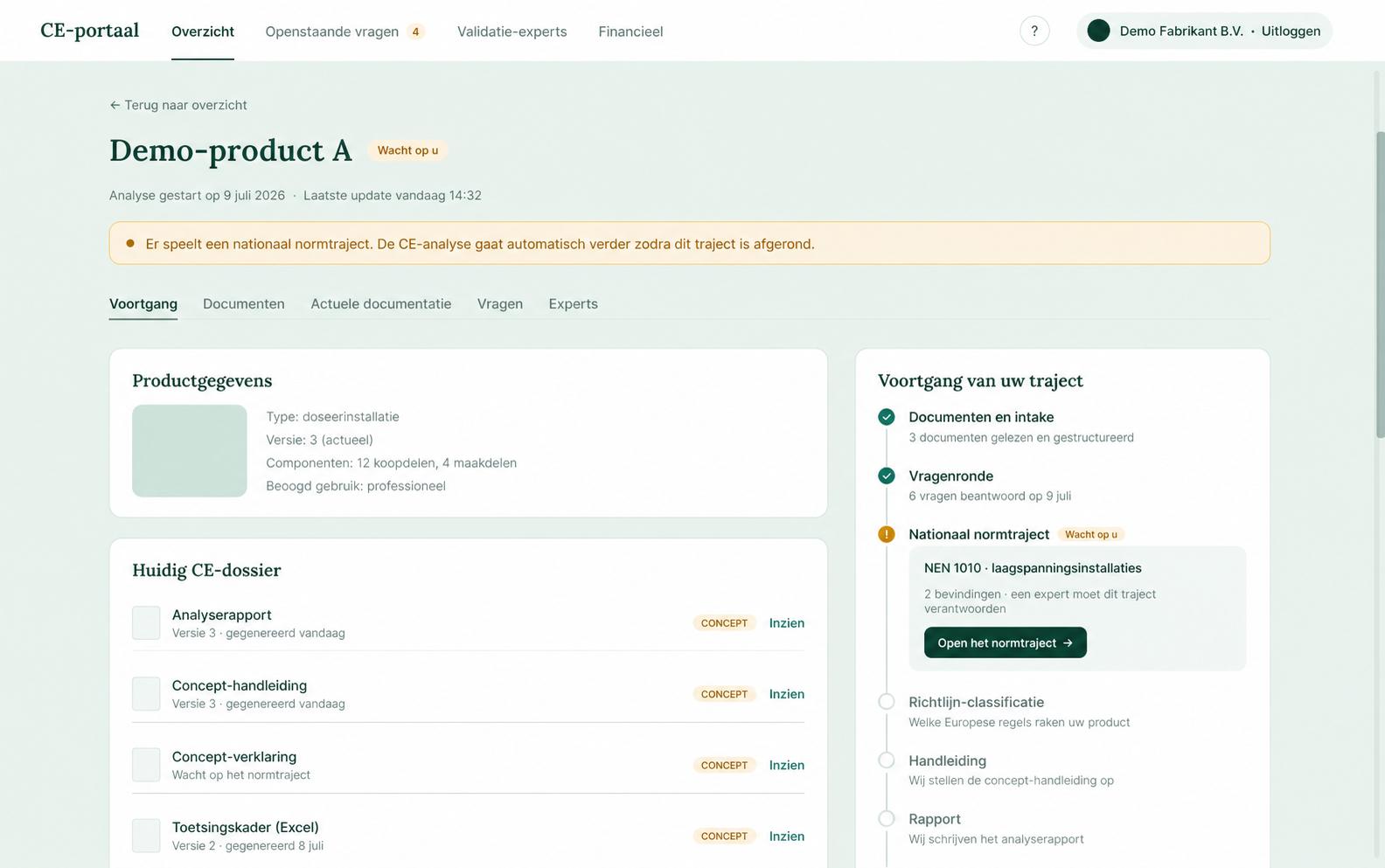Click the Toetsingskader (Excel) file icon
The width and height of the screenshot is (1385, 868).
[x=146, y=836]
